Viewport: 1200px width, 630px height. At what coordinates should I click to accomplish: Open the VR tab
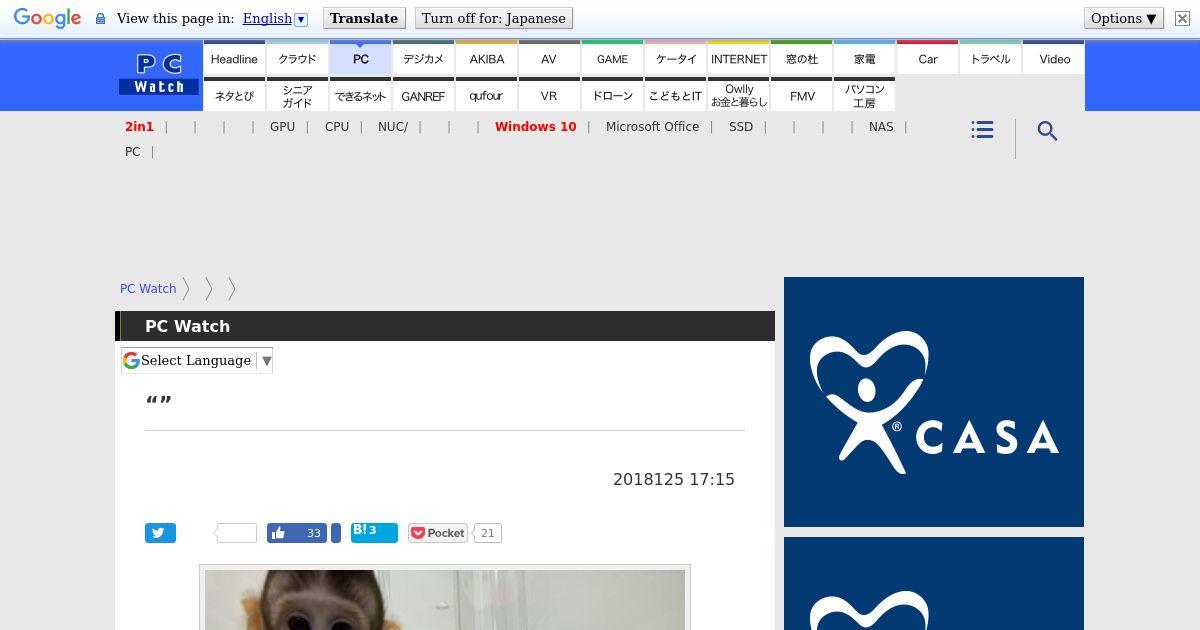tap(549, 95)
